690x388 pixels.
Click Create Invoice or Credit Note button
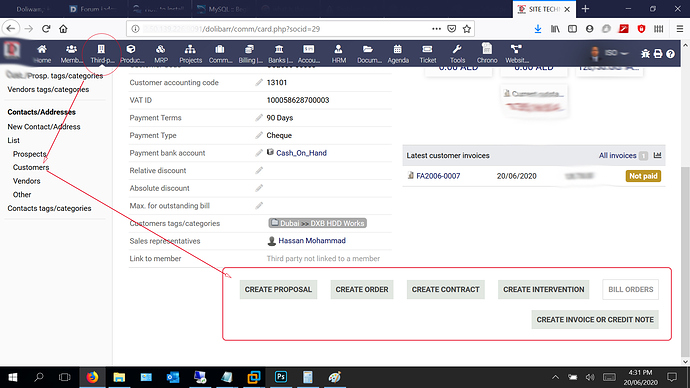tap(595, 320)
